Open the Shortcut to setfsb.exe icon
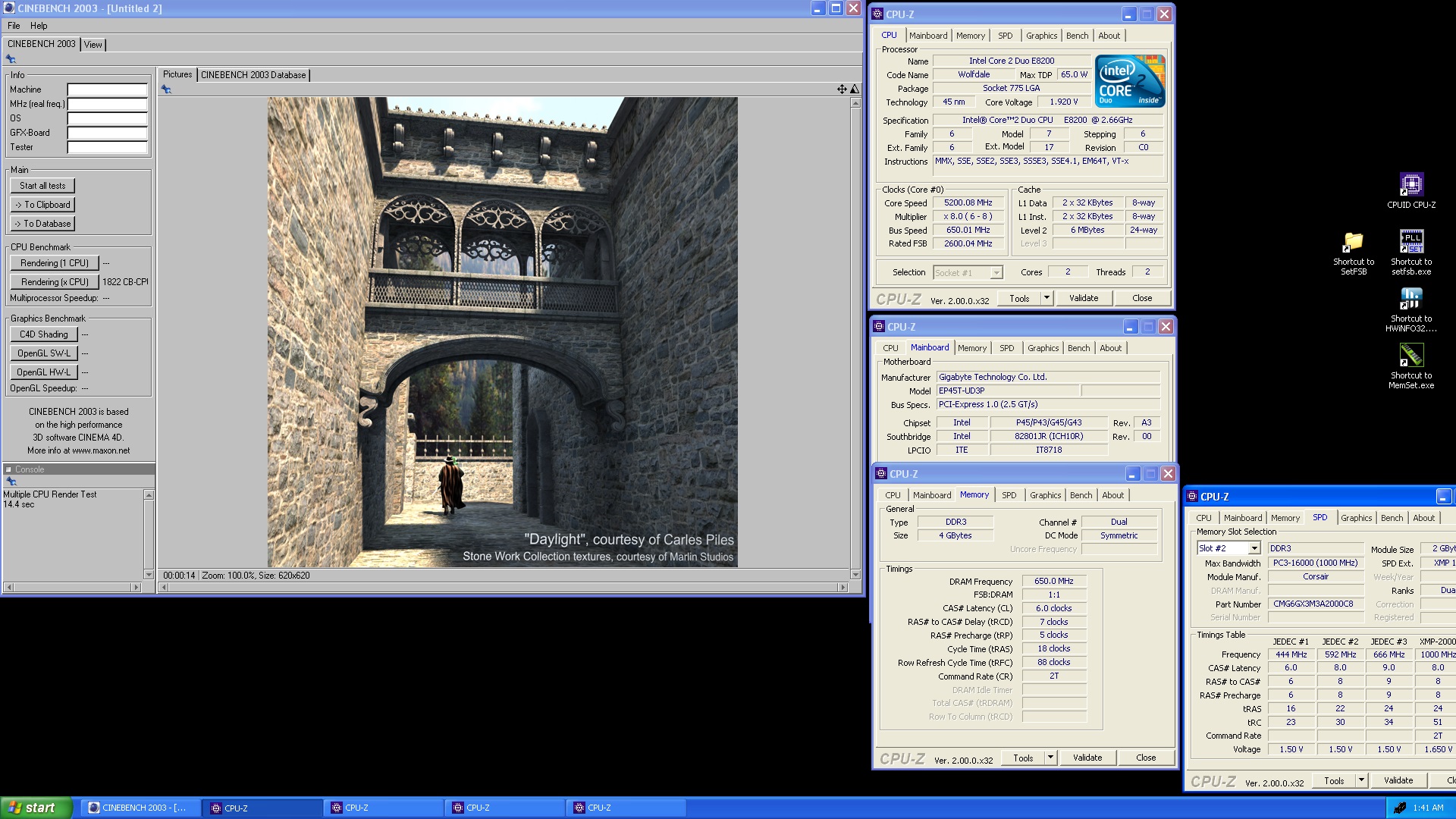 click(x=1411, y=253)
